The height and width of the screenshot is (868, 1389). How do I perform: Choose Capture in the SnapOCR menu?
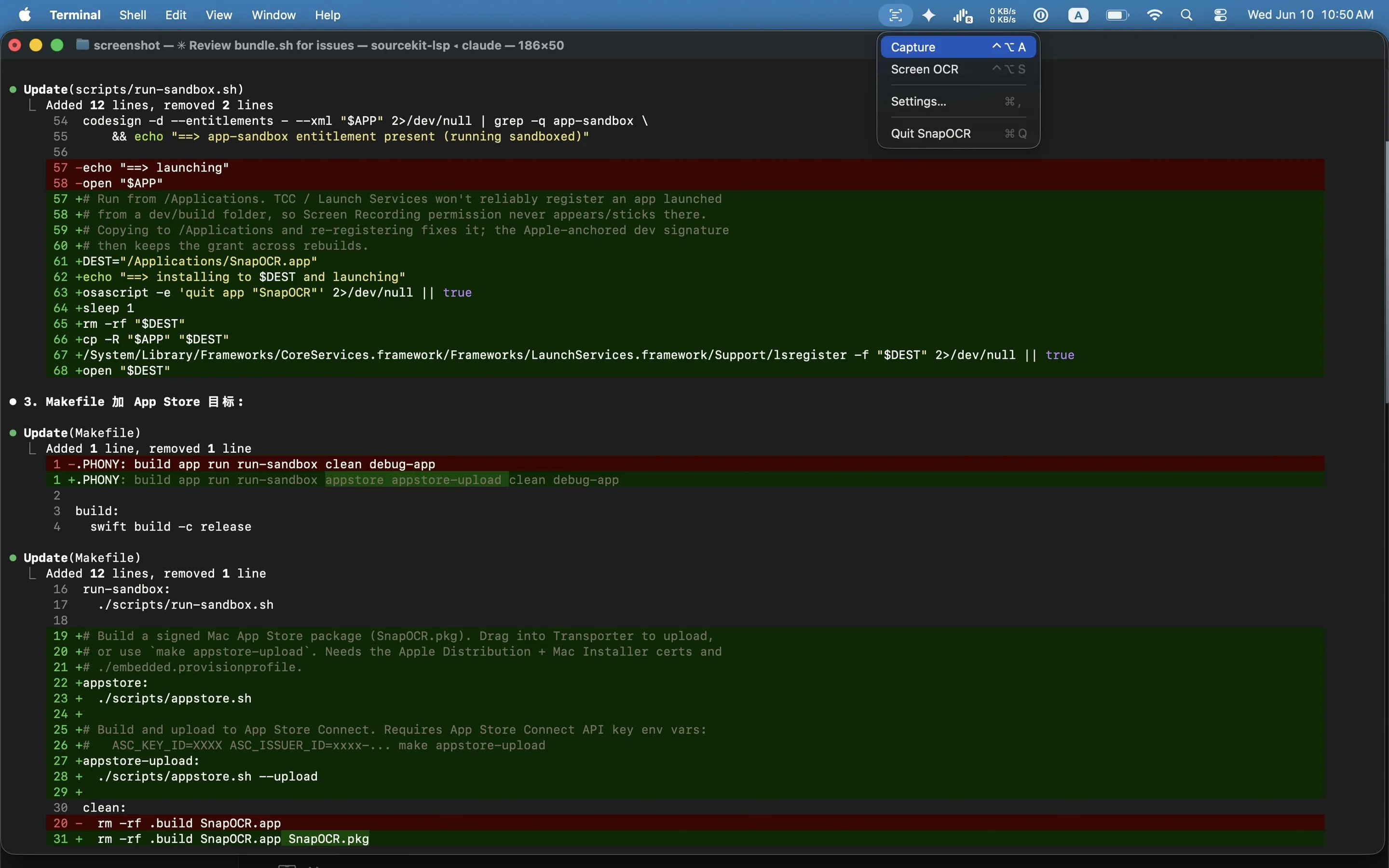pyautogui.click(x=958, y=47)
